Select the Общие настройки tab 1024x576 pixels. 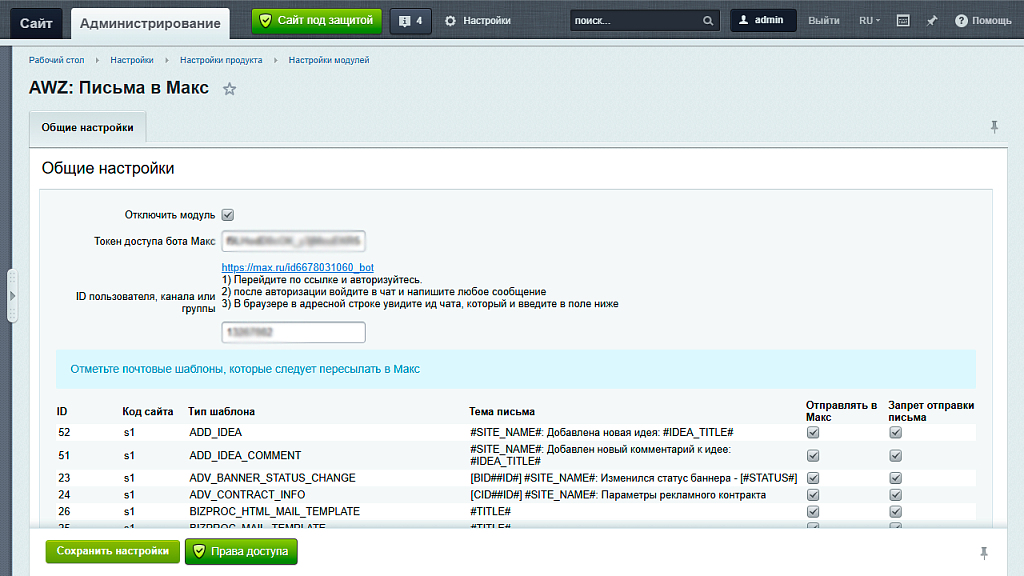click(88, 127)
